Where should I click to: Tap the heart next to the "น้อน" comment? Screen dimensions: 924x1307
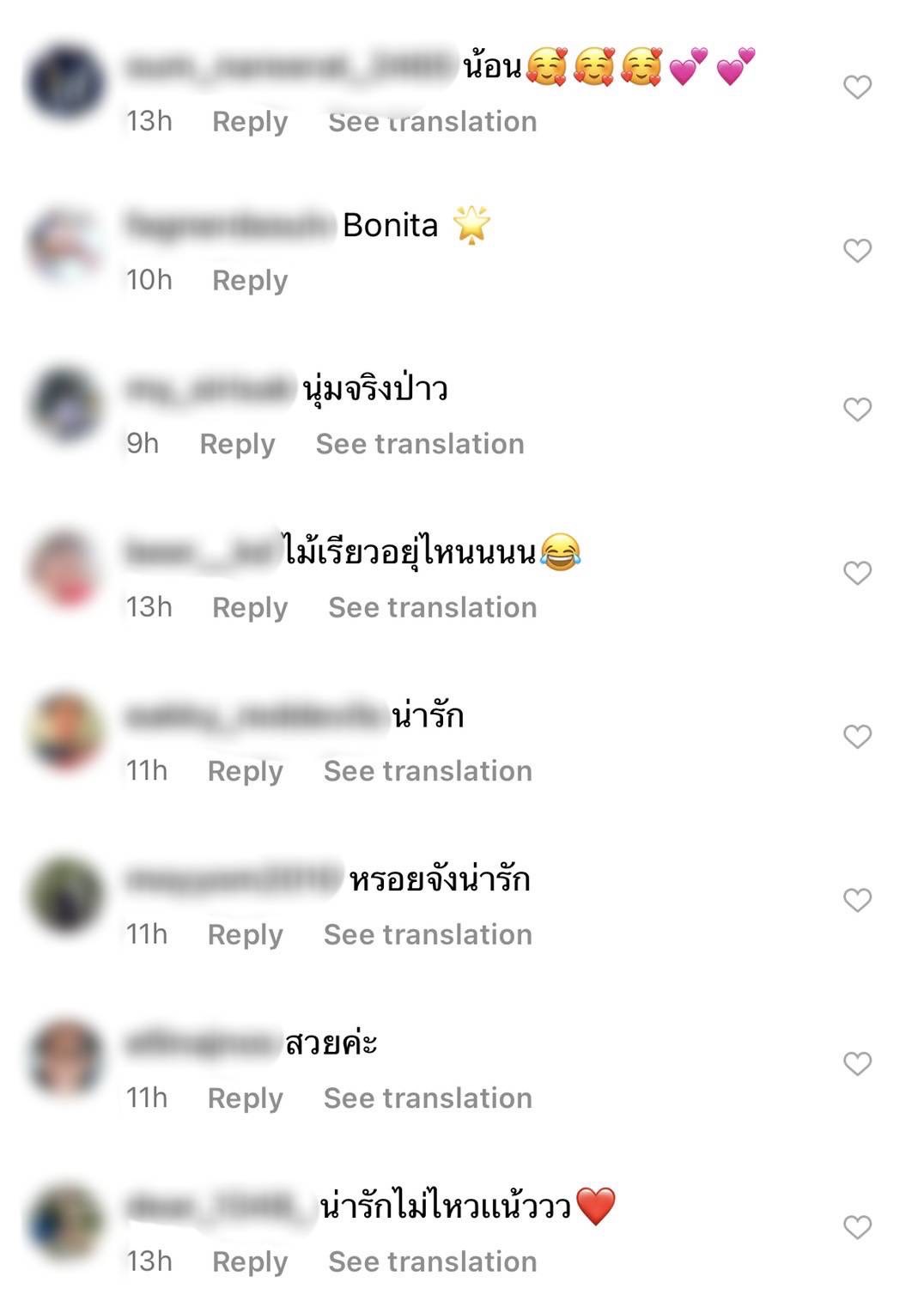pos(857,87)
